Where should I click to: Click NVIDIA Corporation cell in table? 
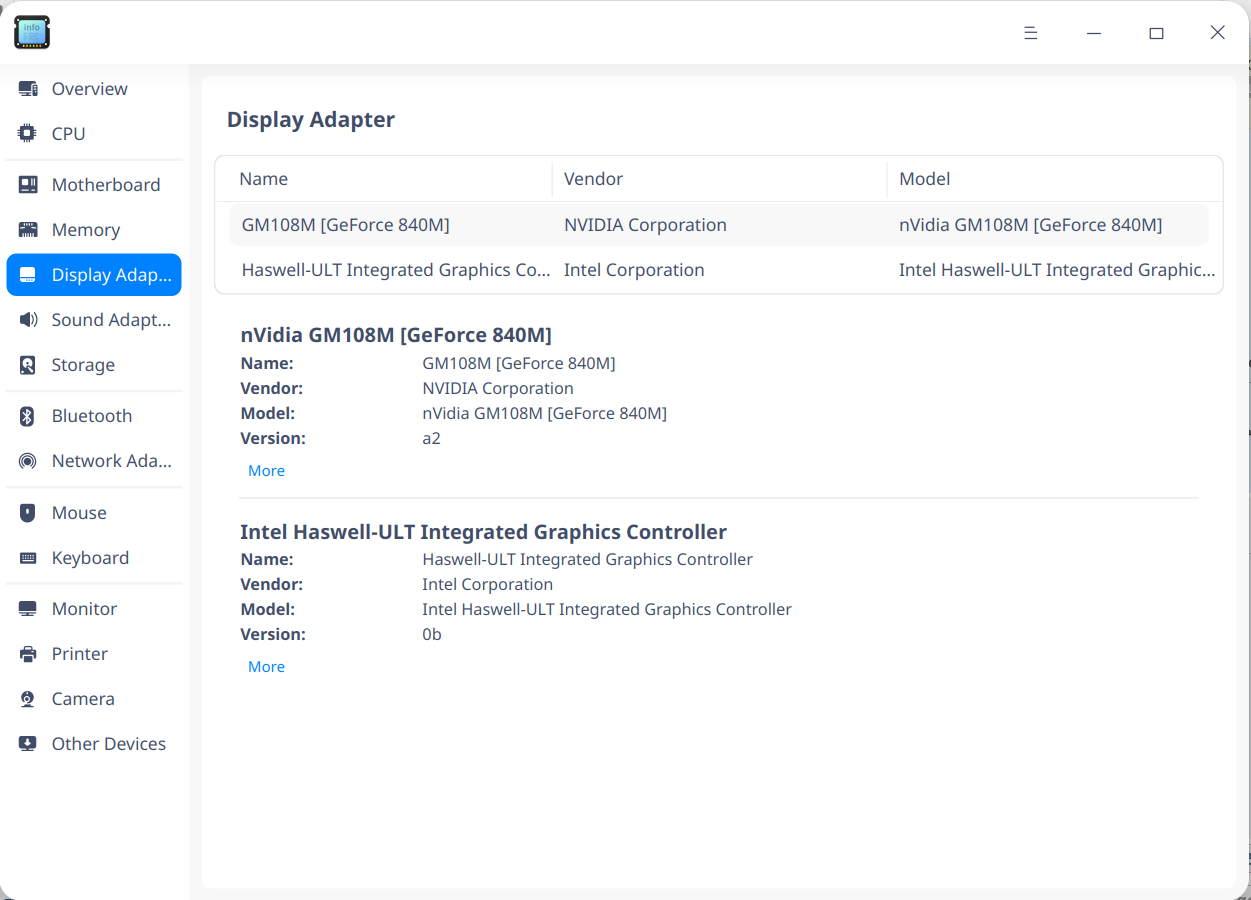click(x=645, y=225)
